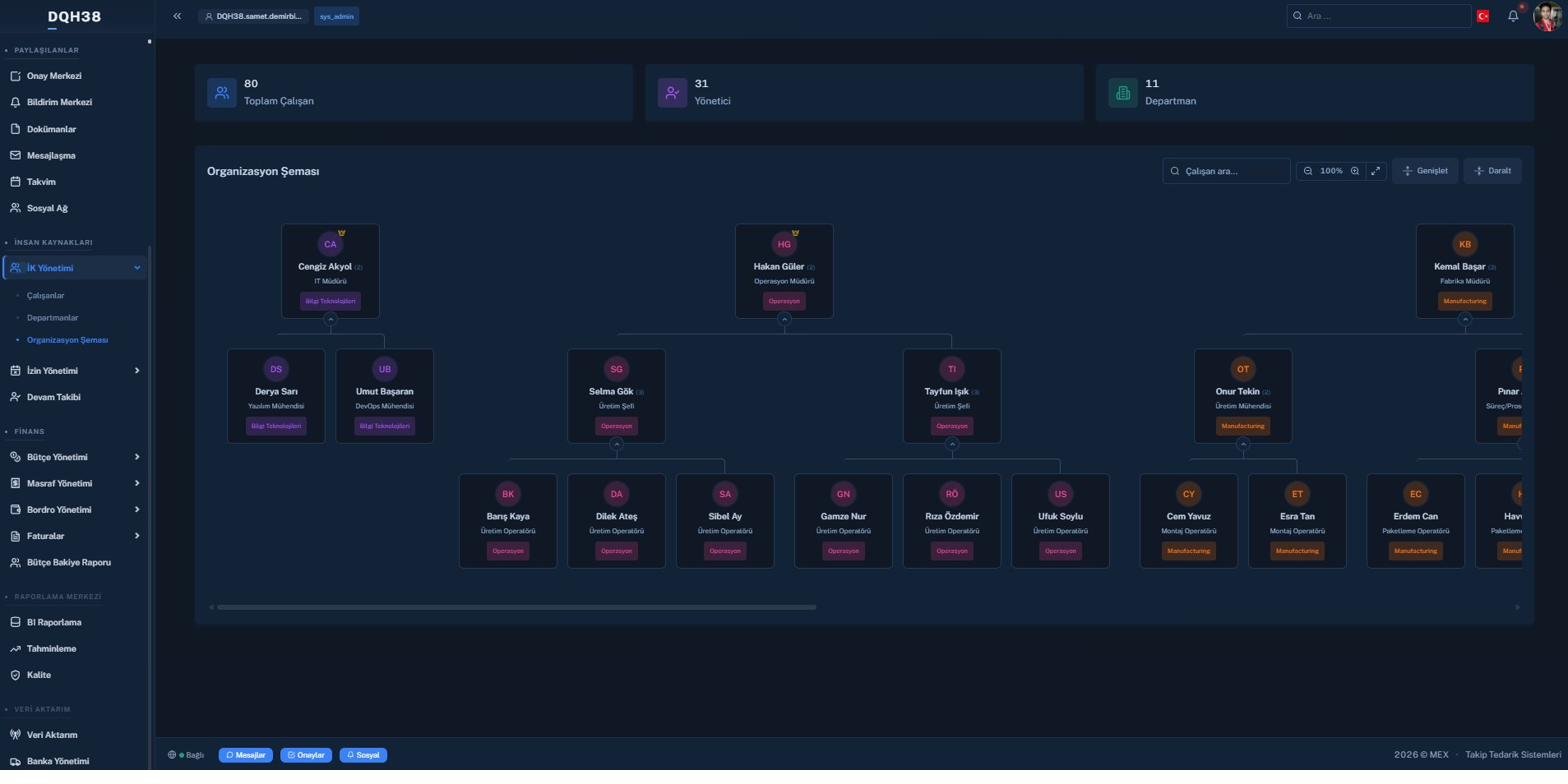Select Departmanlar in the sidebar

point(53,318)
